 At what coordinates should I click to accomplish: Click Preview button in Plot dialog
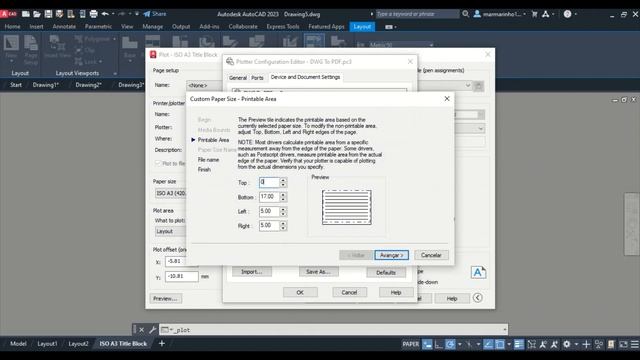click(x=165, y=298)
